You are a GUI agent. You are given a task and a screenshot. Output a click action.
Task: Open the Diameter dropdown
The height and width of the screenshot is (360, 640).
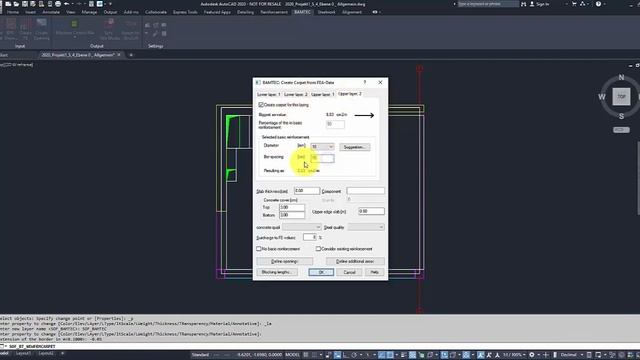pyautogui.click(x=322, y=147)
